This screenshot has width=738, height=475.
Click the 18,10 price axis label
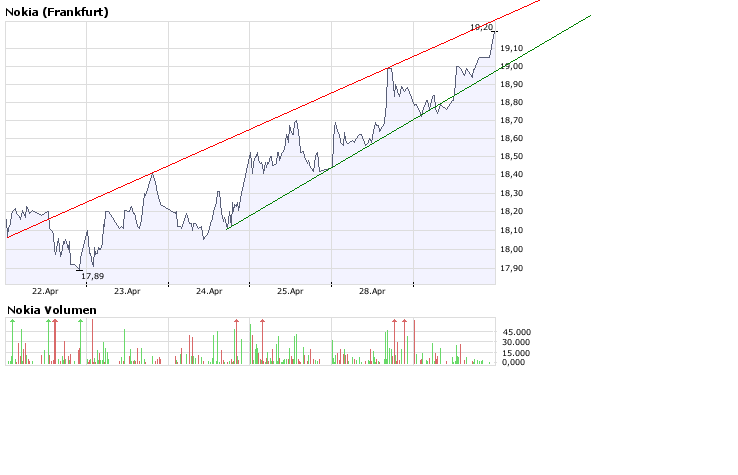pos(512,230)
